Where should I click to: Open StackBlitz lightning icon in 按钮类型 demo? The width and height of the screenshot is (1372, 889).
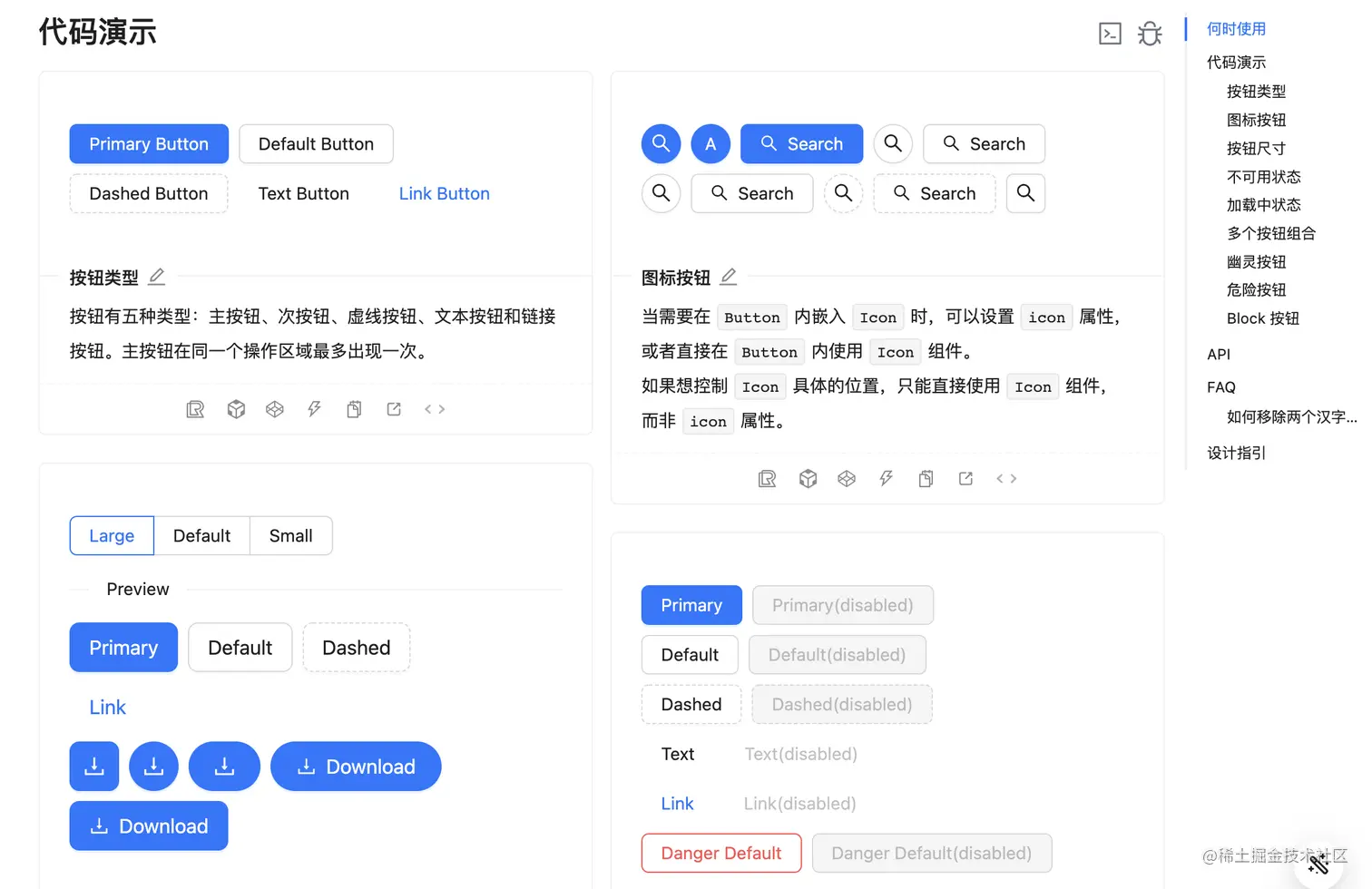pyautogui.click(x=314, y=409)
